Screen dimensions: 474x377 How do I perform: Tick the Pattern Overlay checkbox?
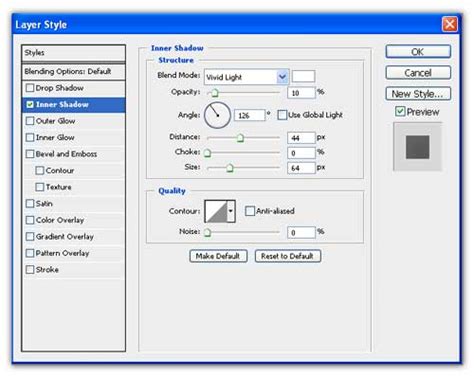pos(30,253)
